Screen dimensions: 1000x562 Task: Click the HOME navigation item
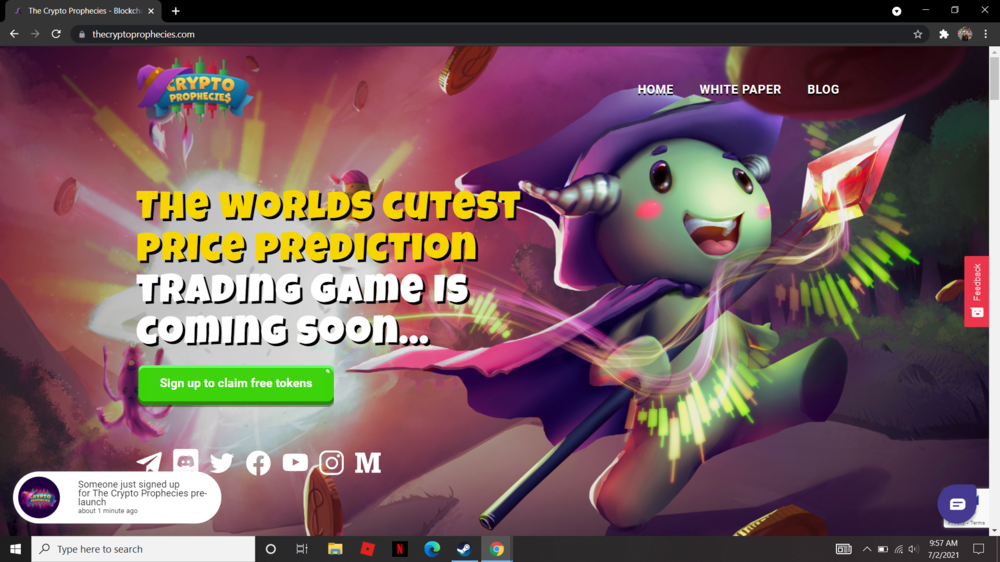655,89
